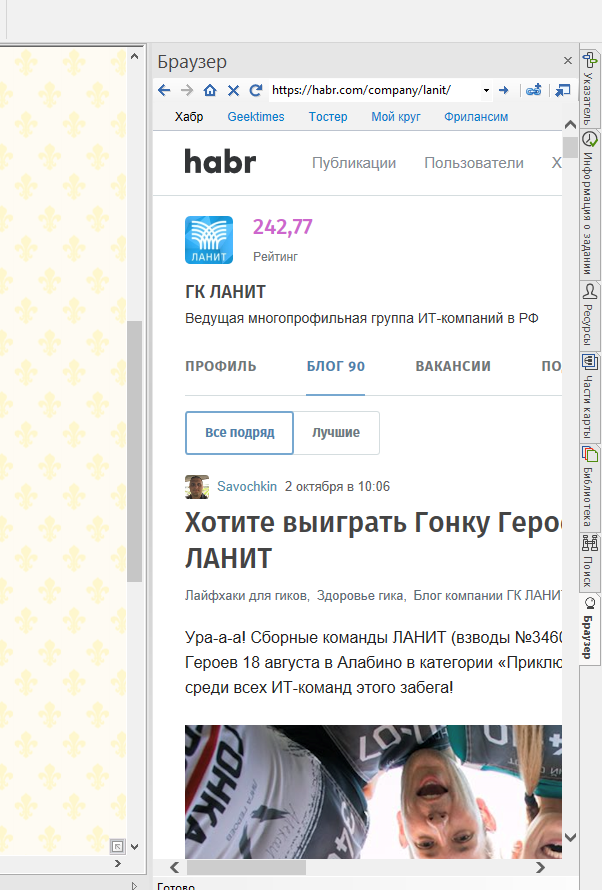Screen dimensions: 602x890
Task: Open the Хотите выиграть Гонку Героев article
Action: click(x=373, y=540)
